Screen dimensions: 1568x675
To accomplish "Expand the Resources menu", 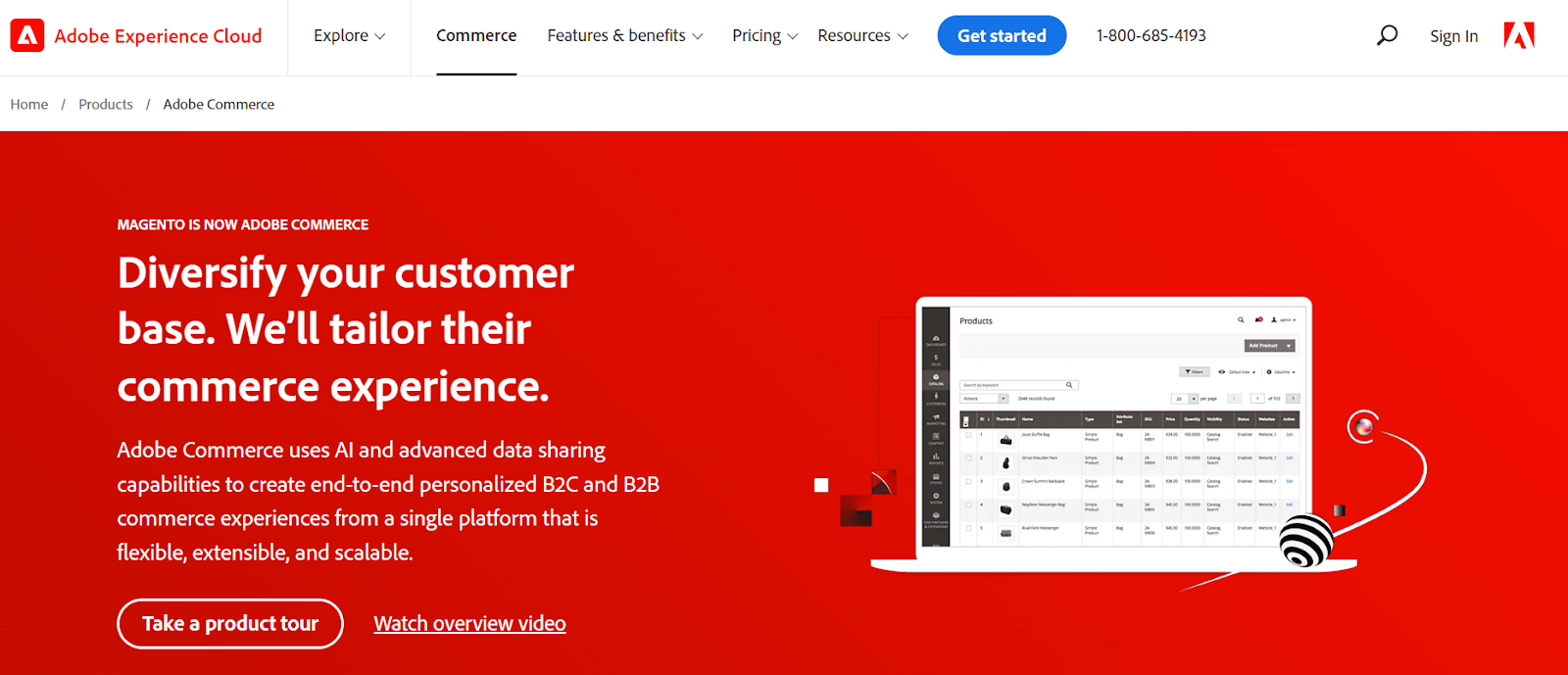I will (x=863, y=36).
